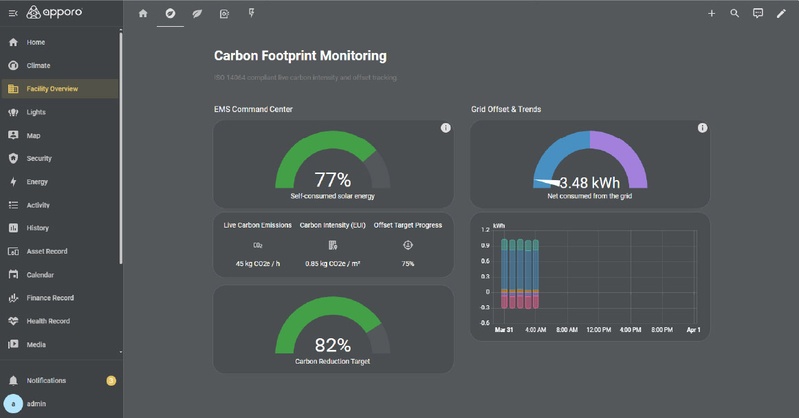The image size is (799, 418).
Task: Click the Activity list icon
Action: [13, 205]
